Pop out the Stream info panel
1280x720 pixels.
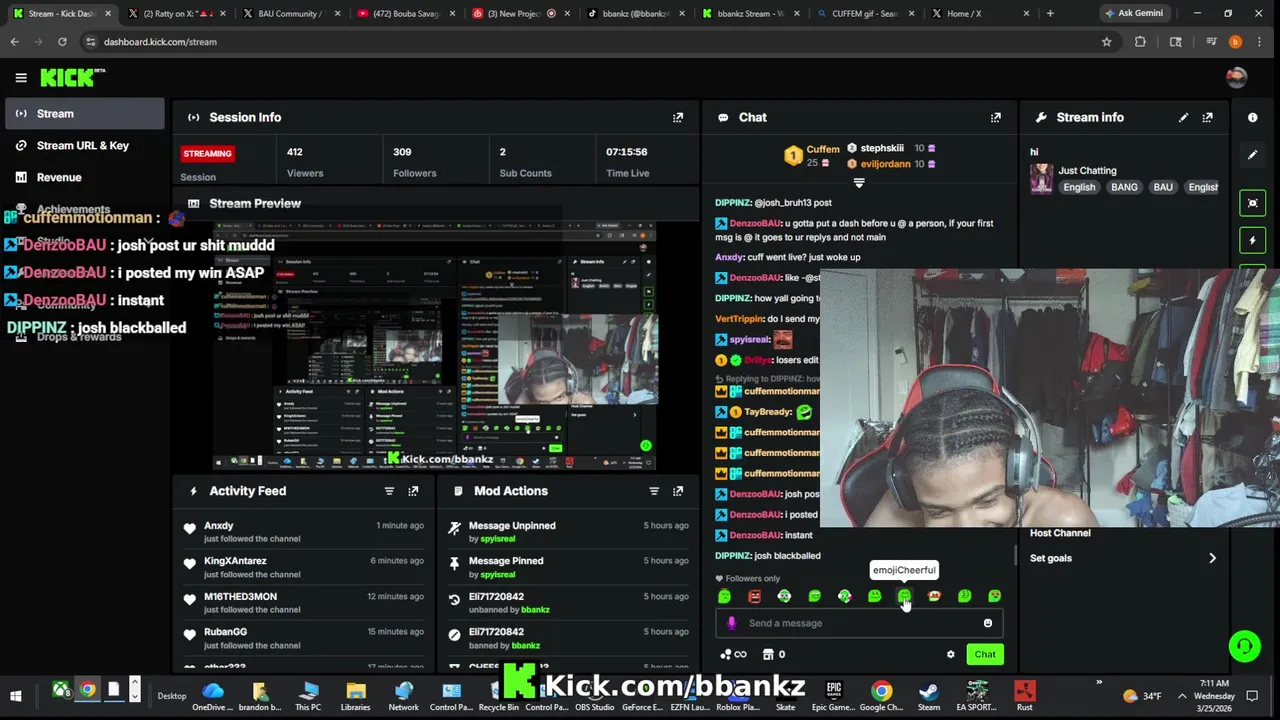(x=1208, y=117)
